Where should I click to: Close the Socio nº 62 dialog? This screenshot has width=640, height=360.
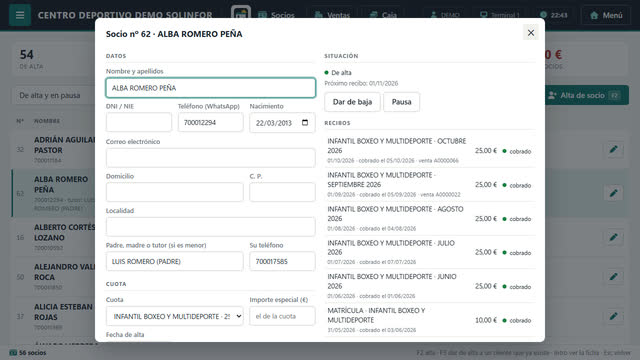tap(531, 33)
